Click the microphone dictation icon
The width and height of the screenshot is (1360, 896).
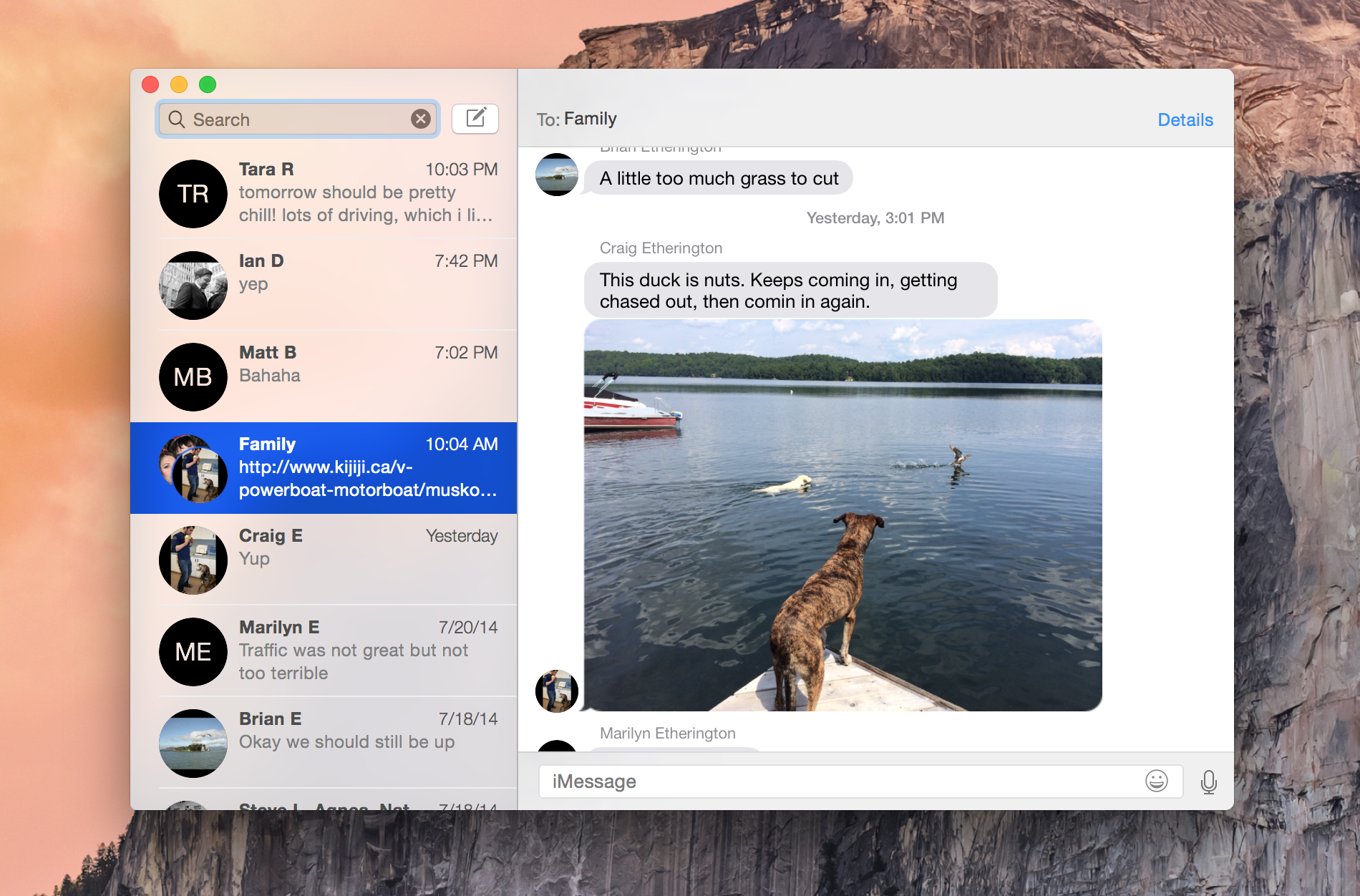[x=1209, y=781]
